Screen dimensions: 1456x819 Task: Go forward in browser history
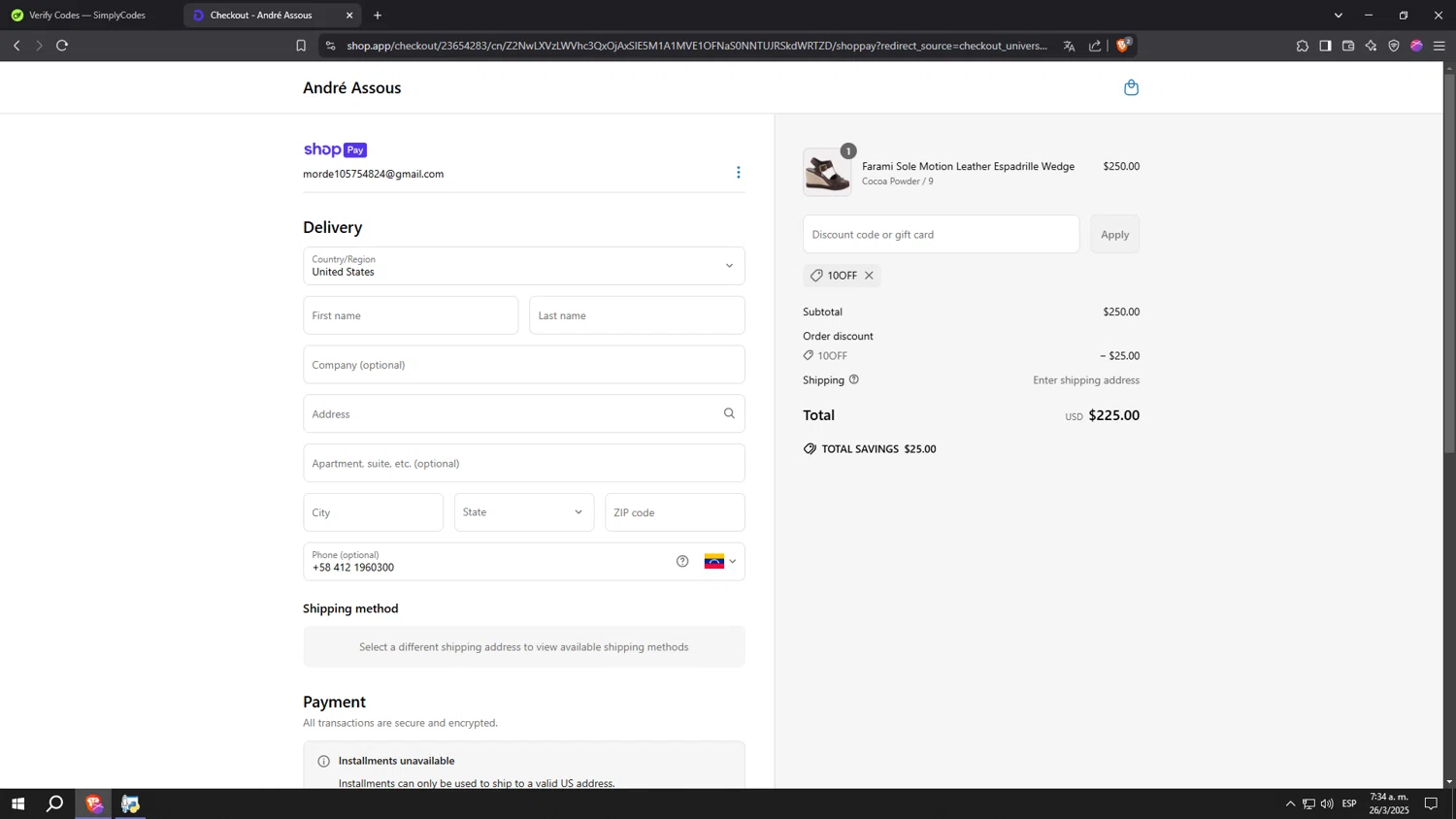(39, 46)
